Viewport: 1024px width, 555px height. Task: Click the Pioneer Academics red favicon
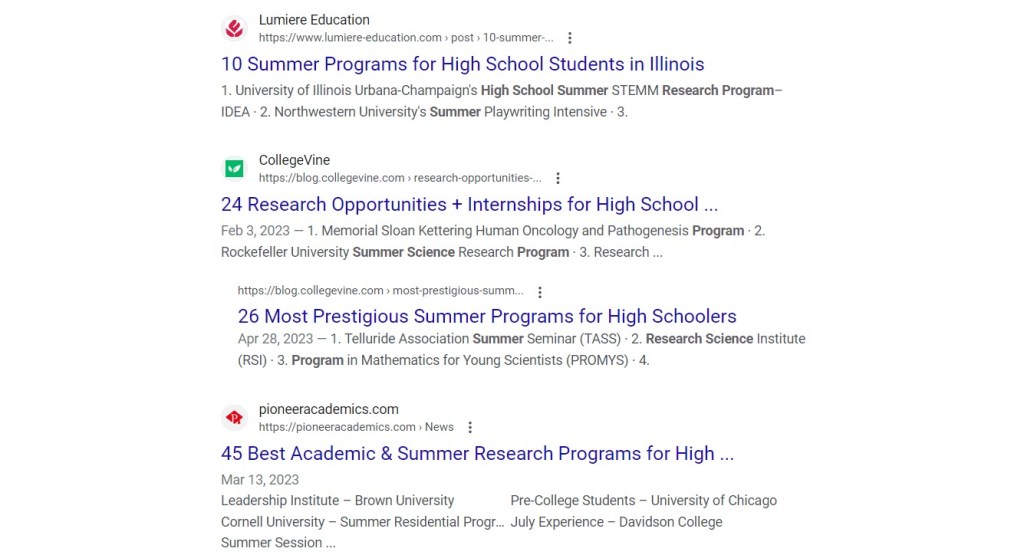coord(234,417)
